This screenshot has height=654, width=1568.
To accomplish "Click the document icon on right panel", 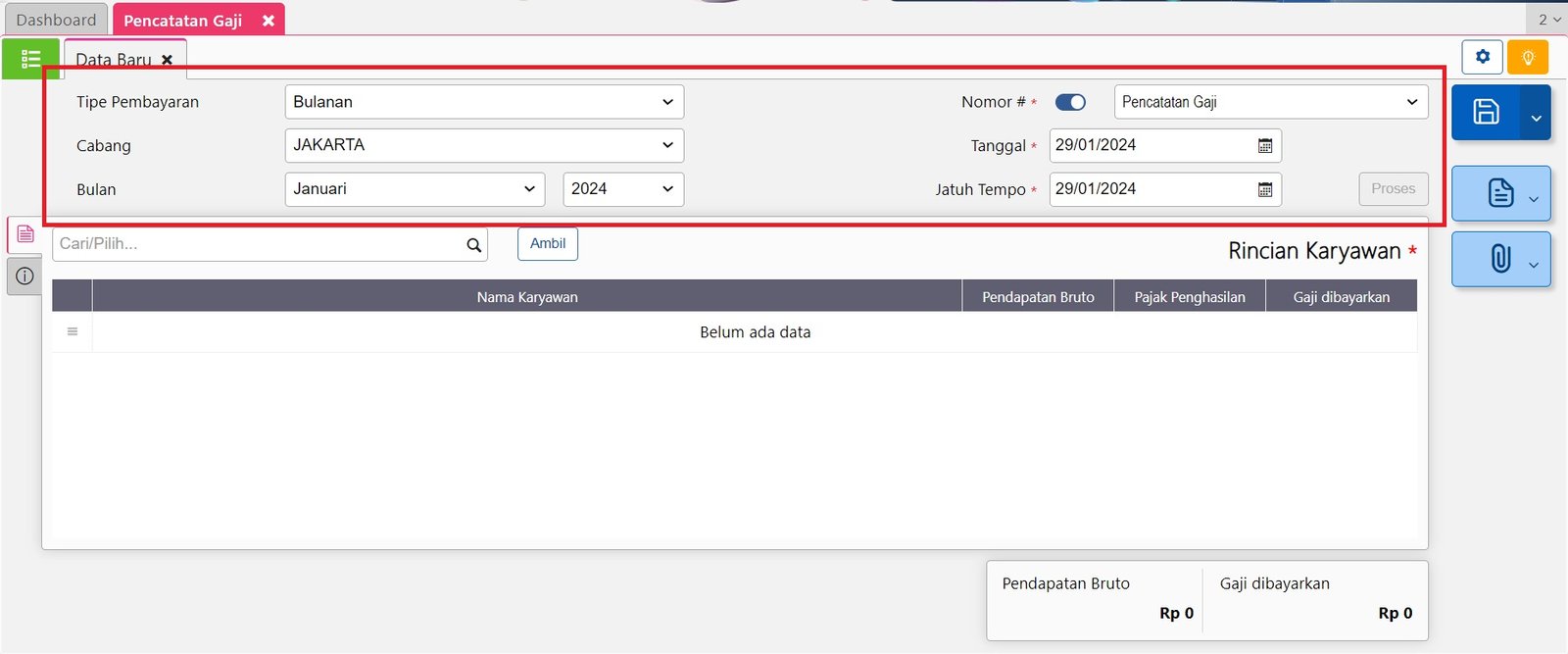I will (1499, 193).
